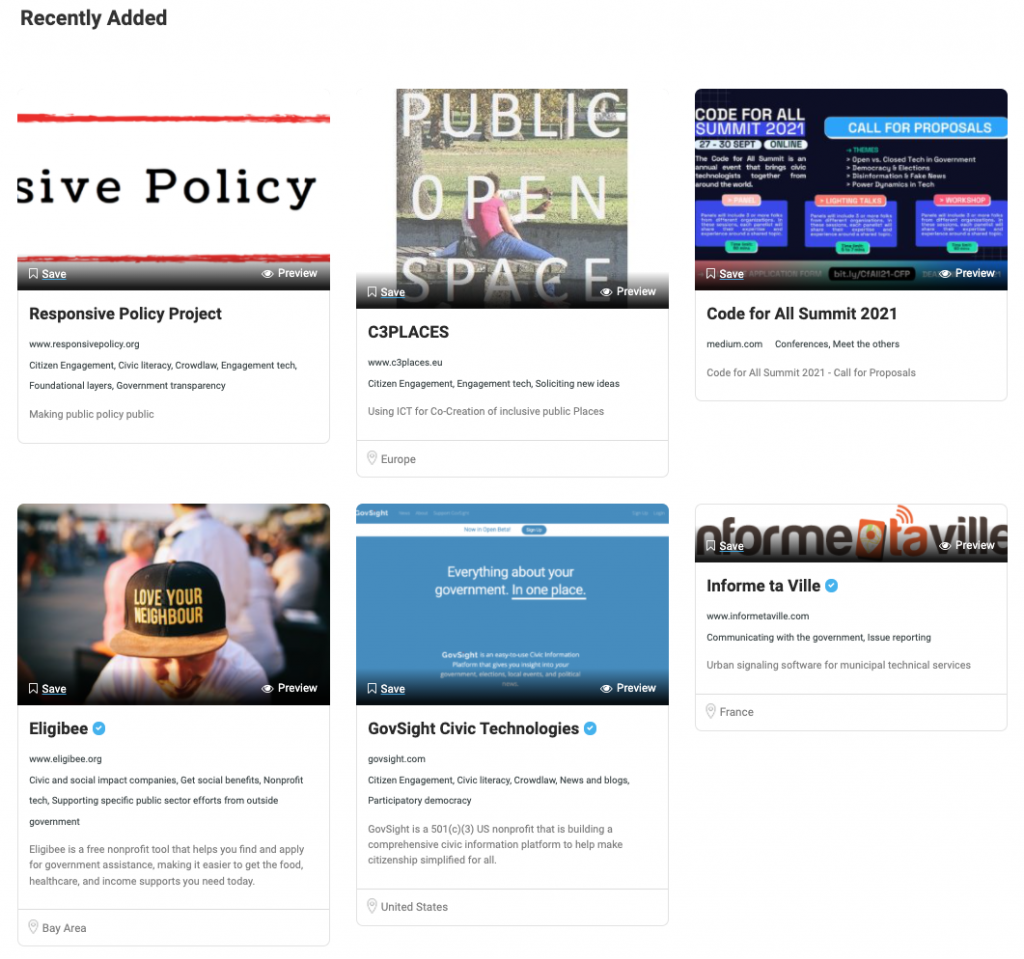Click the bookmark icon on GovSight card

(372, 689)
